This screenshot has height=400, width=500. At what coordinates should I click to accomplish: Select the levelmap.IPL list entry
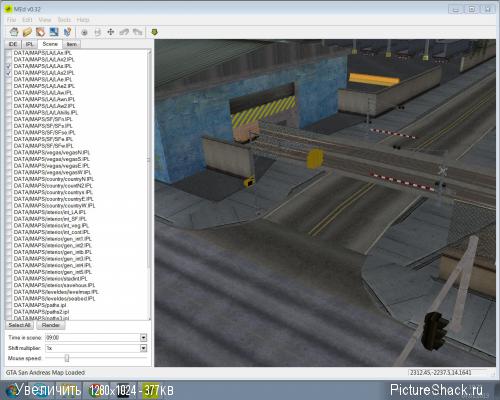tap(56, 292)
